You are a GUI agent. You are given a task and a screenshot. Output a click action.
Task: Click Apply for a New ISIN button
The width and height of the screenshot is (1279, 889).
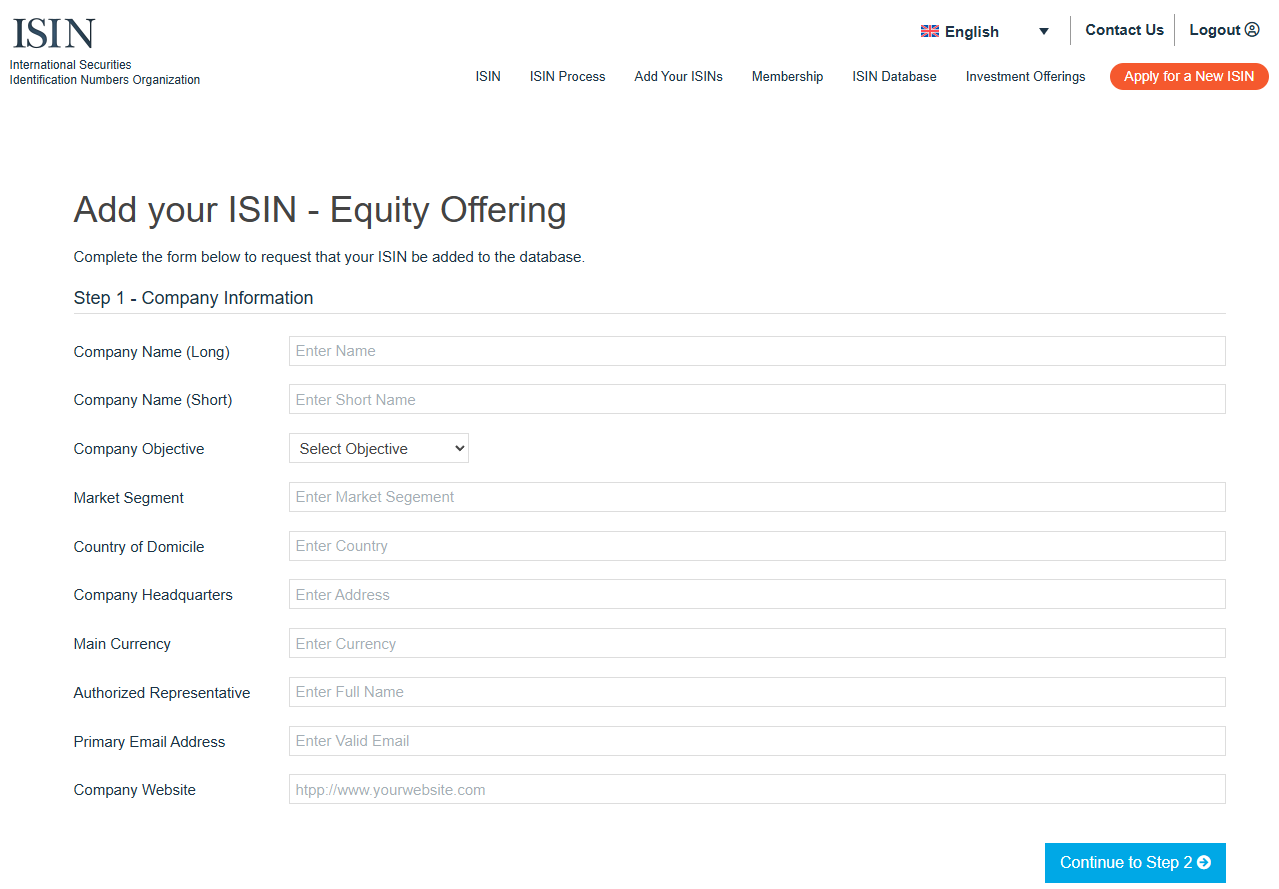(x=1189, y=76)
